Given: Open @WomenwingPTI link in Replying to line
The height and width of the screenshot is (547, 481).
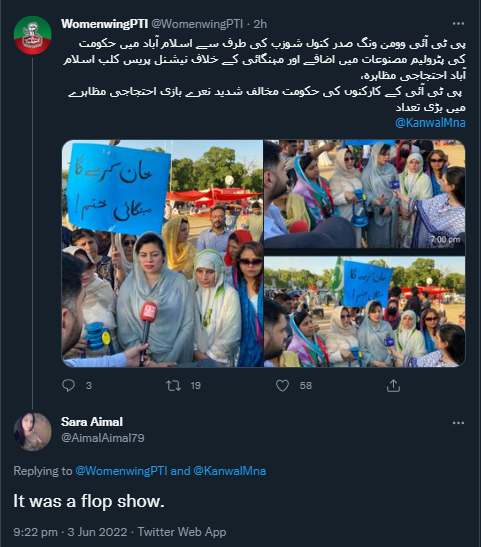Looking at the screenshot, I should click(121, 471).
